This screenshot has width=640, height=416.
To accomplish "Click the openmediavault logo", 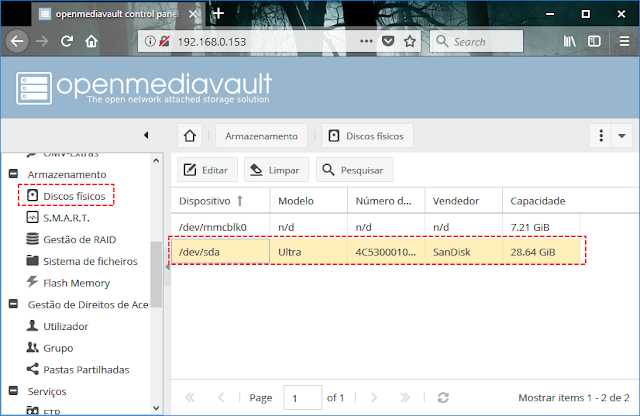I will pyautogui.click(x=144, y=88).
